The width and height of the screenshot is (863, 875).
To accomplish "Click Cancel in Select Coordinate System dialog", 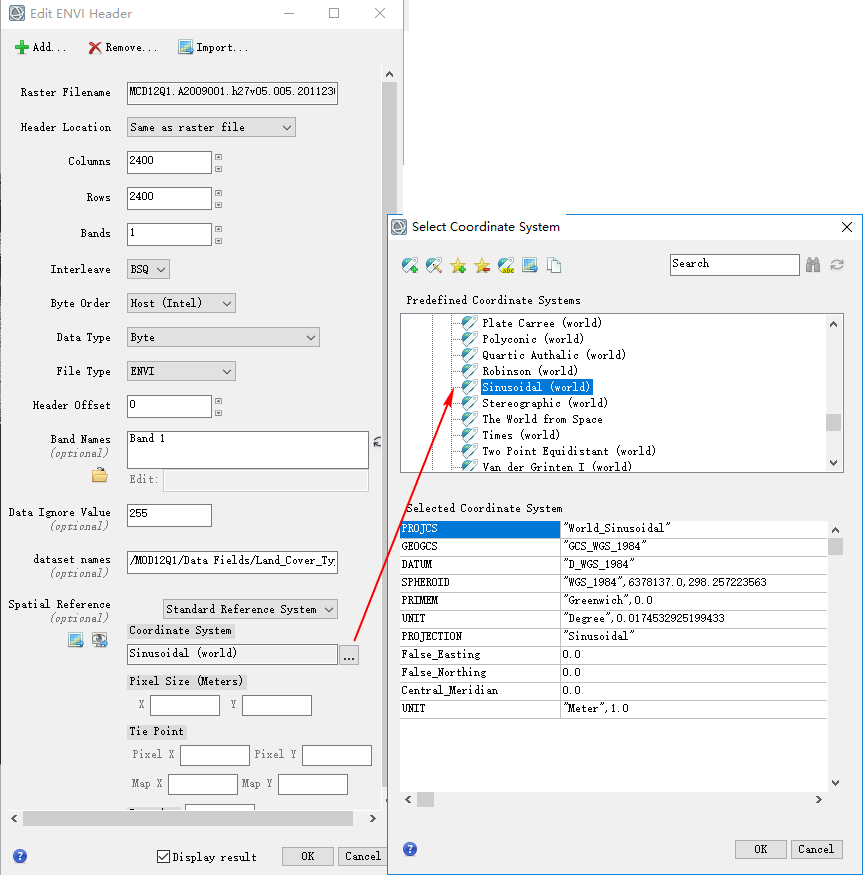I will click(816, 849).
